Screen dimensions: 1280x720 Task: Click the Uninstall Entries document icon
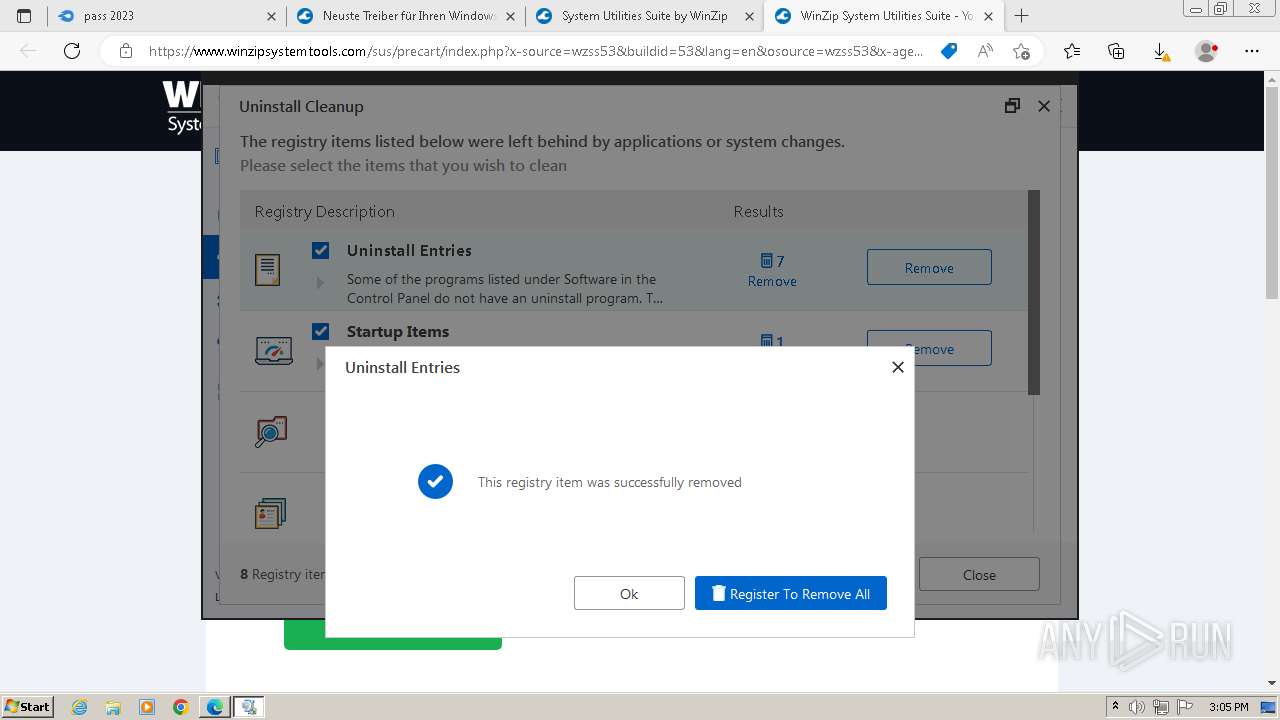tap(267, 269)
